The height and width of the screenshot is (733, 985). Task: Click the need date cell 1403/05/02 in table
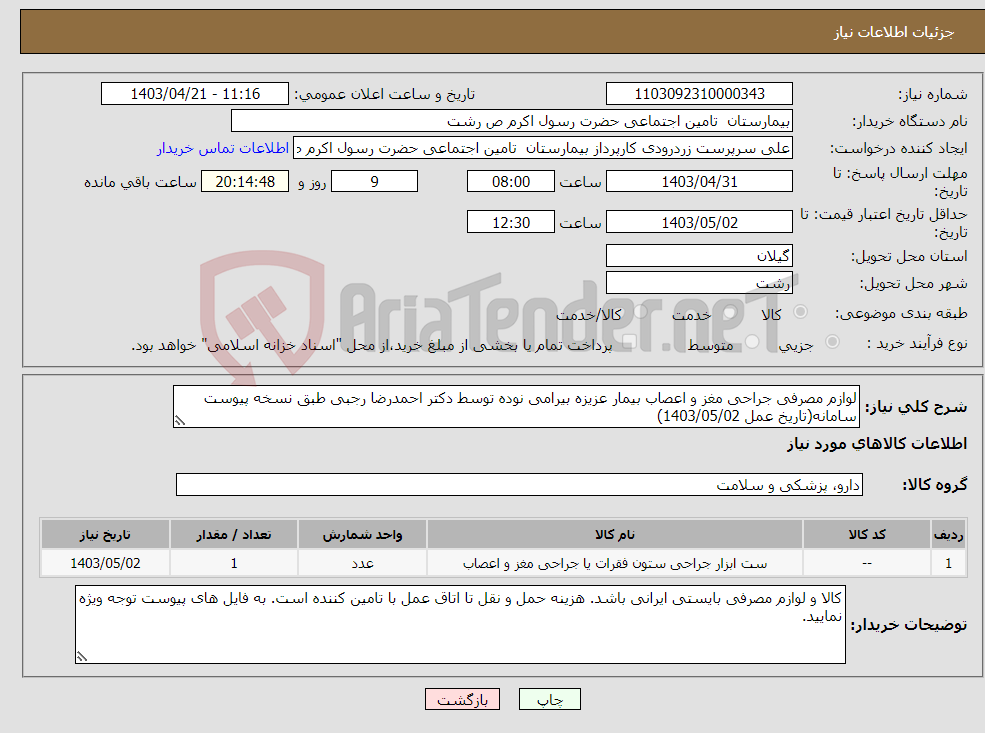[105, 563]
